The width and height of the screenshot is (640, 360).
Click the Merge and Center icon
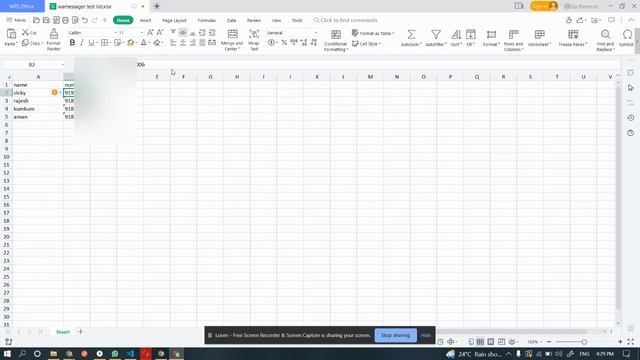tap(232, 34)
